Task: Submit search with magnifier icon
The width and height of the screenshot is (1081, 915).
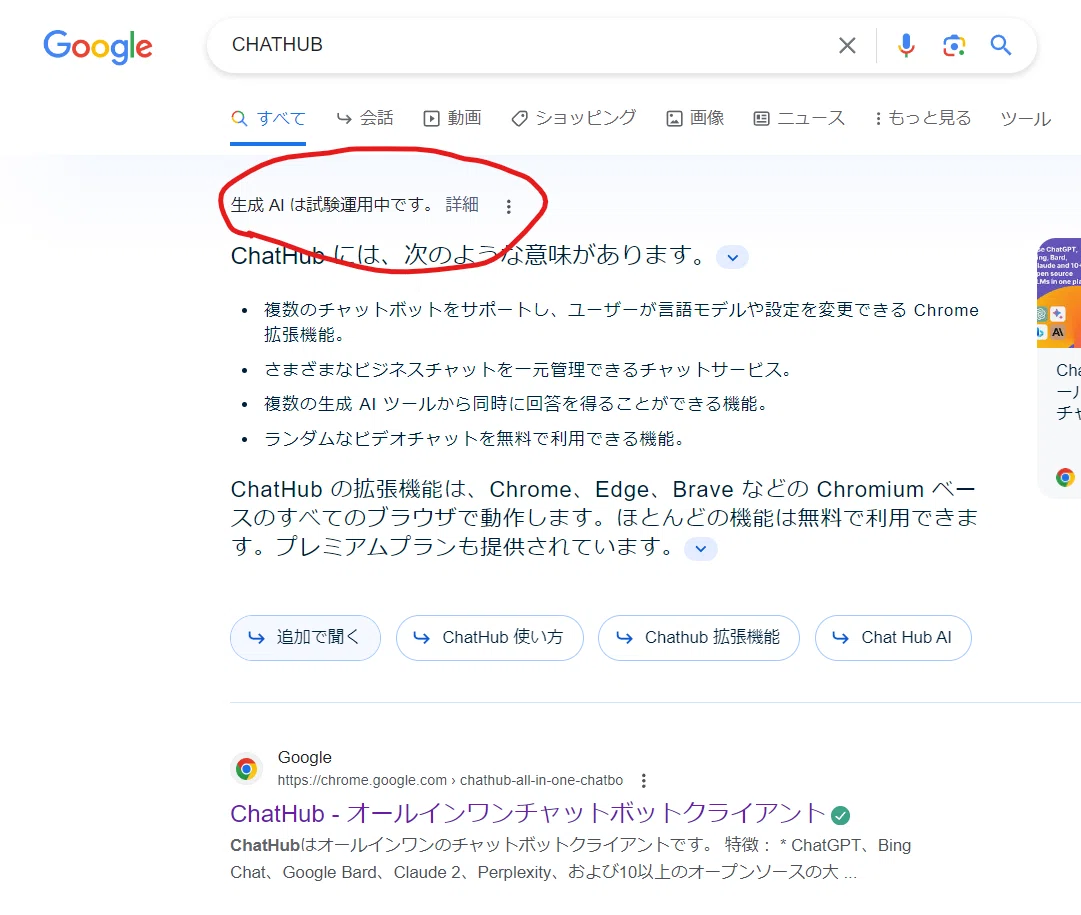Action: coord(1001,46)
